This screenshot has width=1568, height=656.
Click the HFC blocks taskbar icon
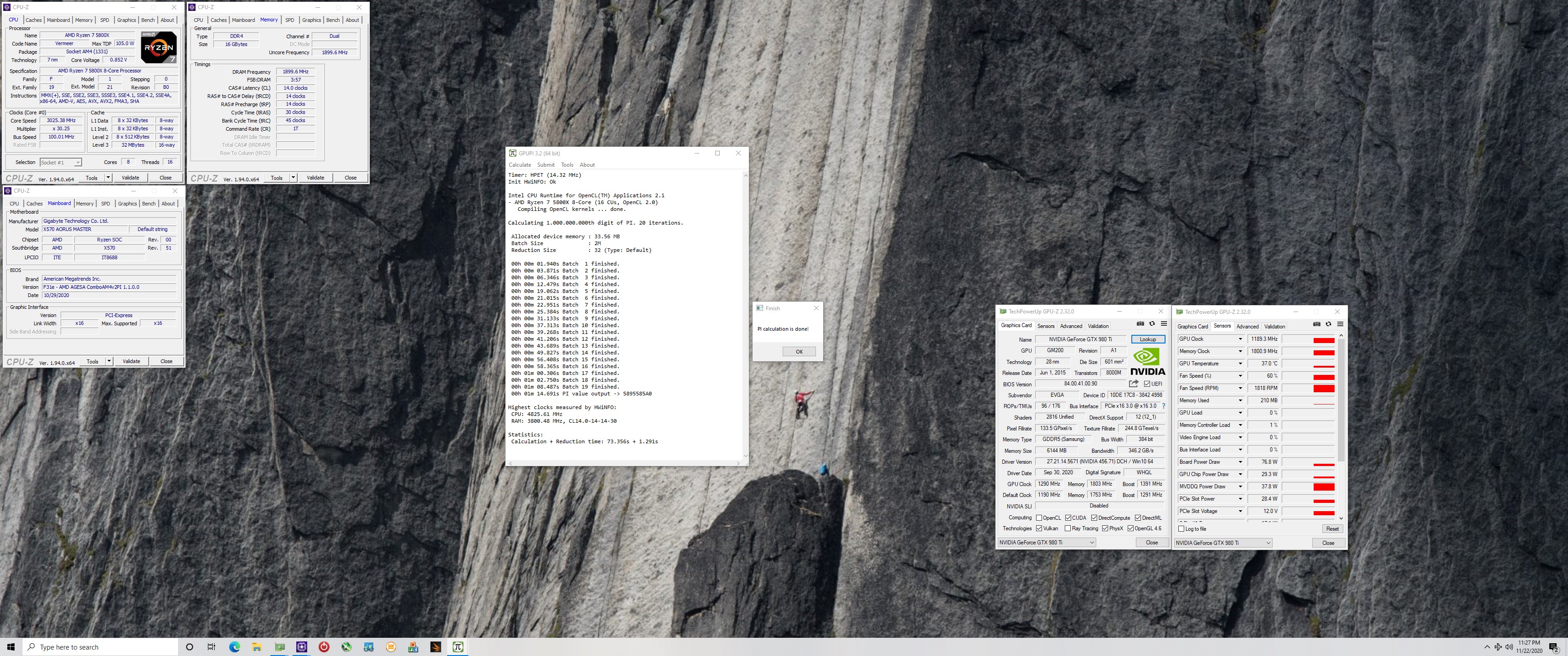coord(413,647)
